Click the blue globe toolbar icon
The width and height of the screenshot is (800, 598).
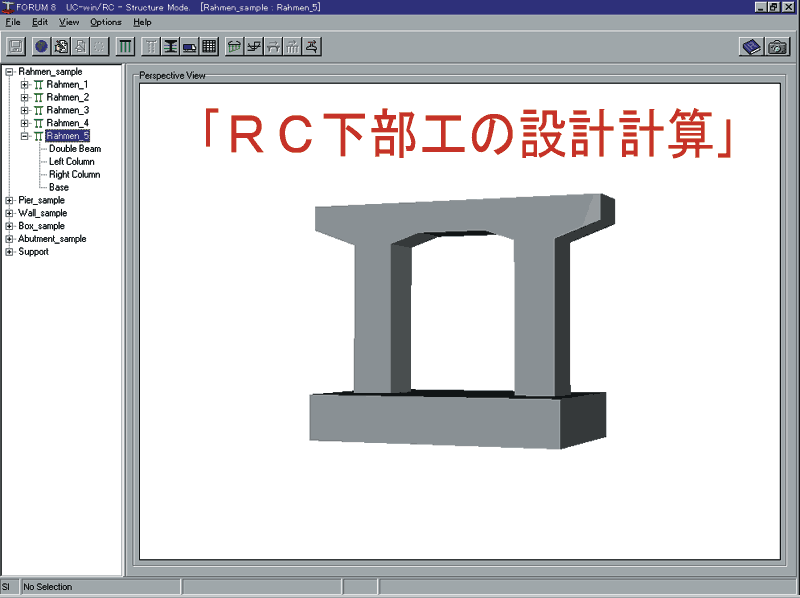pos(41,46)
